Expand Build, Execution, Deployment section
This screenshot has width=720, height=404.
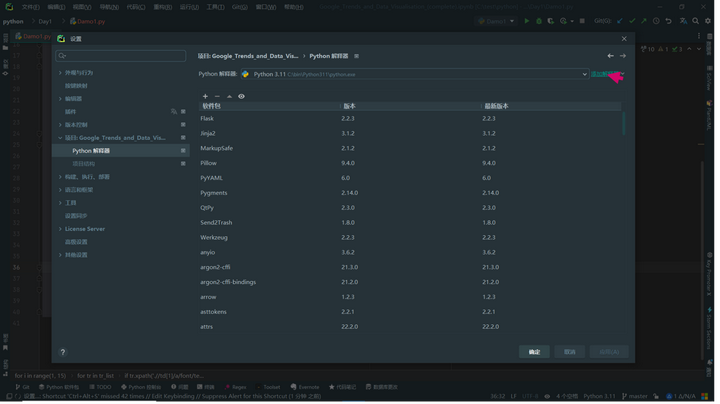click(x=60, y=177)
